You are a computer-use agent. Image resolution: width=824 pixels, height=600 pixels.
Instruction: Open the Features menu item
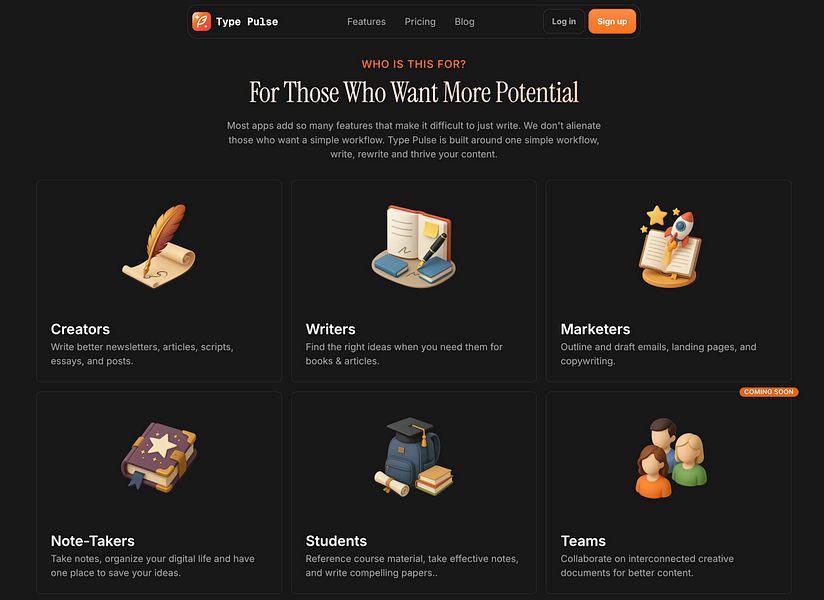366,22
